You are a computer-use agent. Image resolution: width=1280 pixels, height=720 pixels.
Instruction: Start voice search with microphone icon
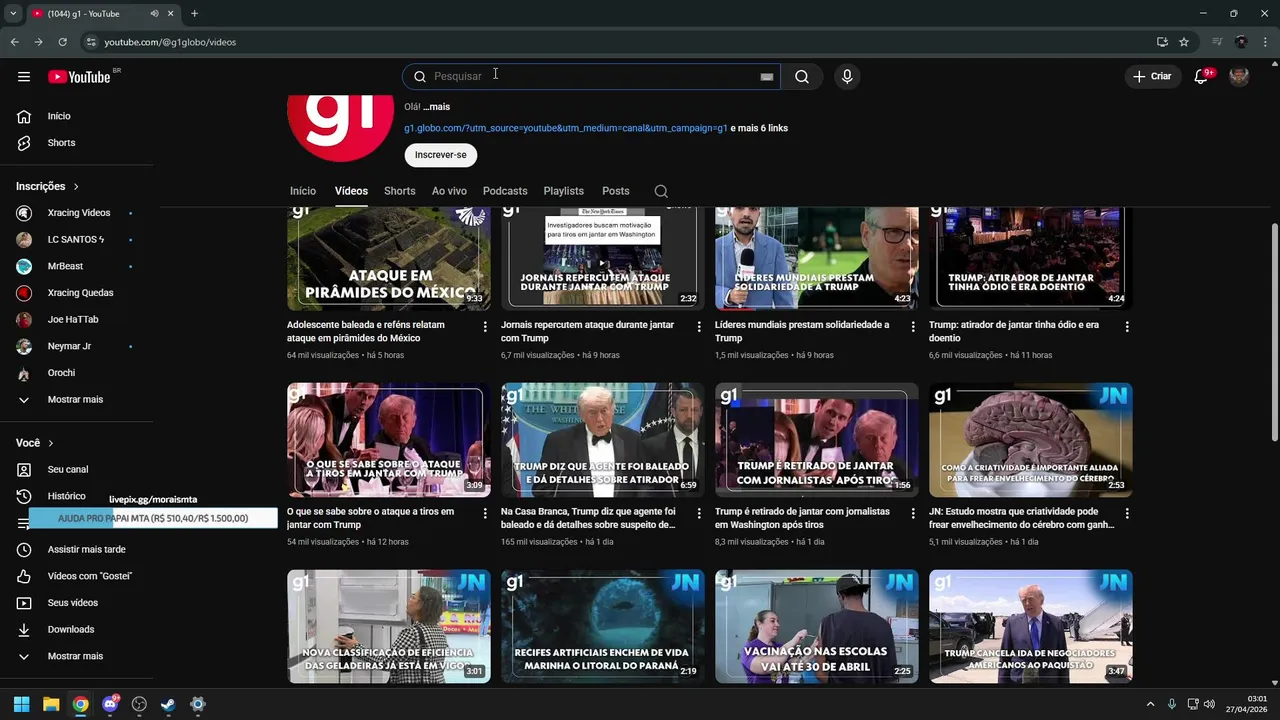[847, 77]
